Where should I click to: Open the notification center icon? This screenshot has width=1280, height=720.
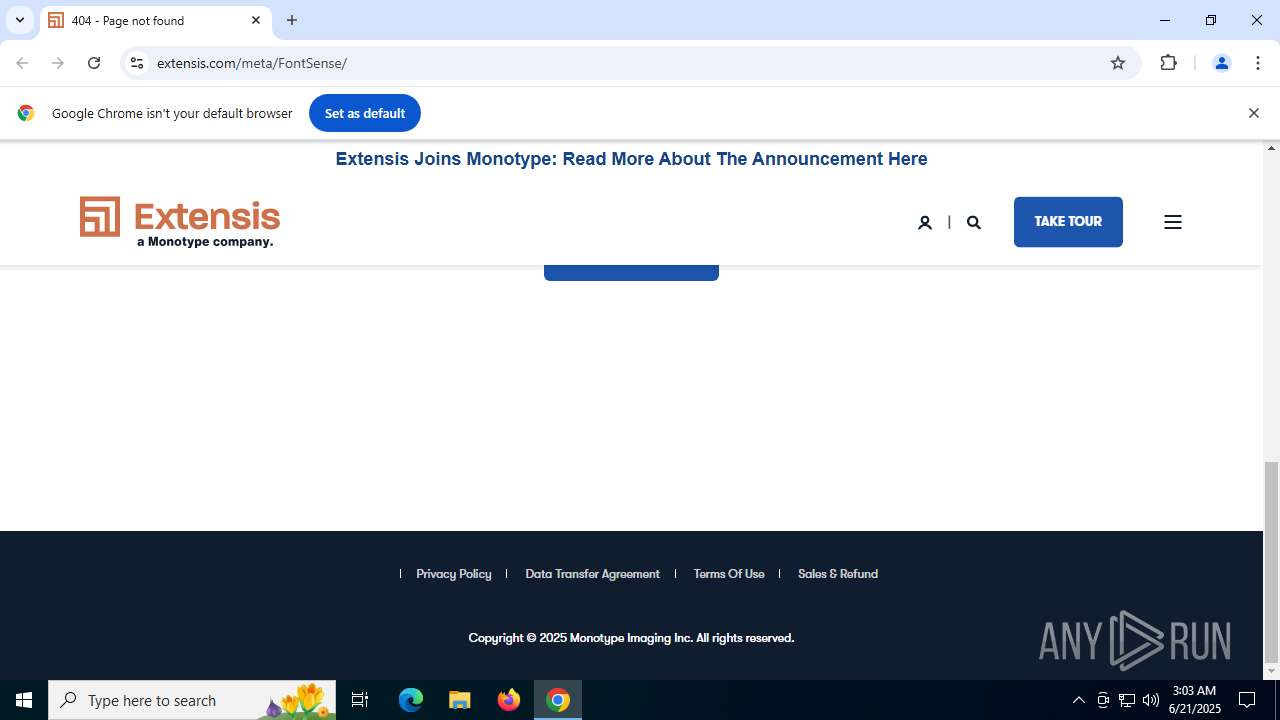pos(1247,700)
